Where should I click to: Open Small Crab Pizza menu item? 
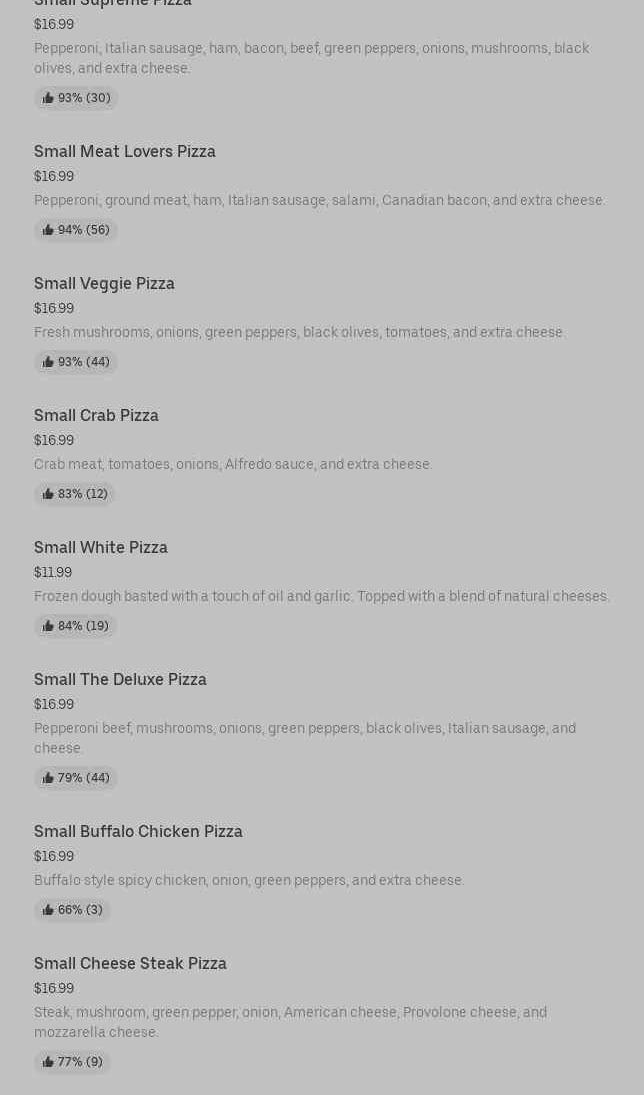pyautogui.click(x=96, y=416)
